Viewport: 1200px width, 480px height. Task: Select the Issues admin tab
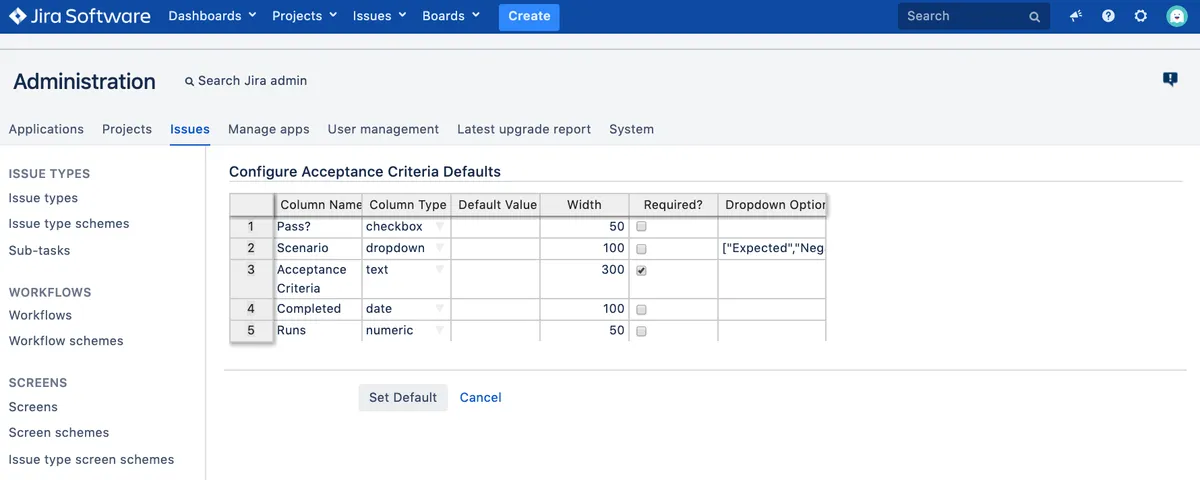[x=190, y=129]
